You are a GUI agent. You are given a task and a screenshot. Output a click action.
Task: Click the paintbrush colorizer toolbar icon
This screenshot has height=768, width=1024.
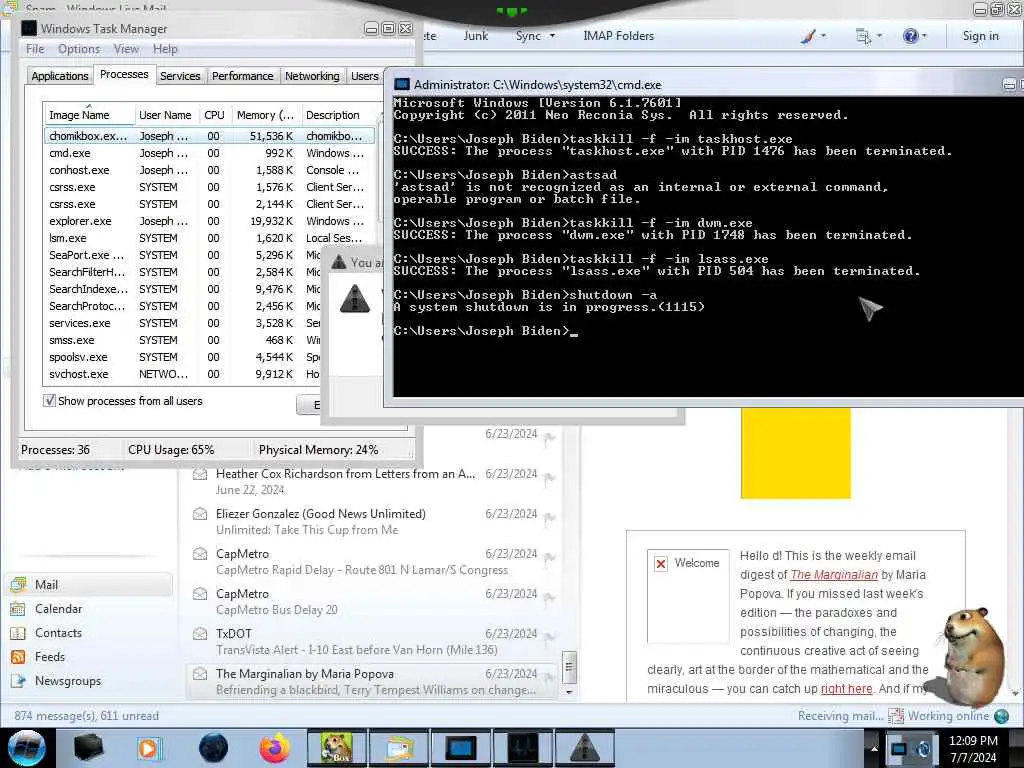click(x=808, y=36)
